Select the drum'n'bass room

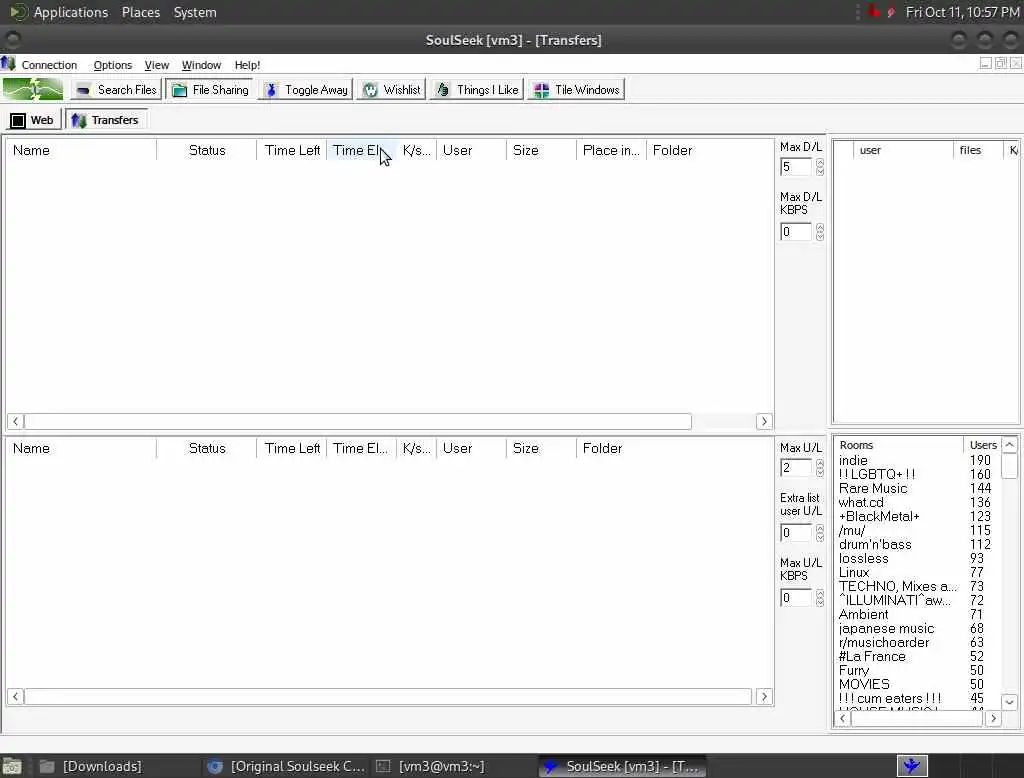pos(874,544)
